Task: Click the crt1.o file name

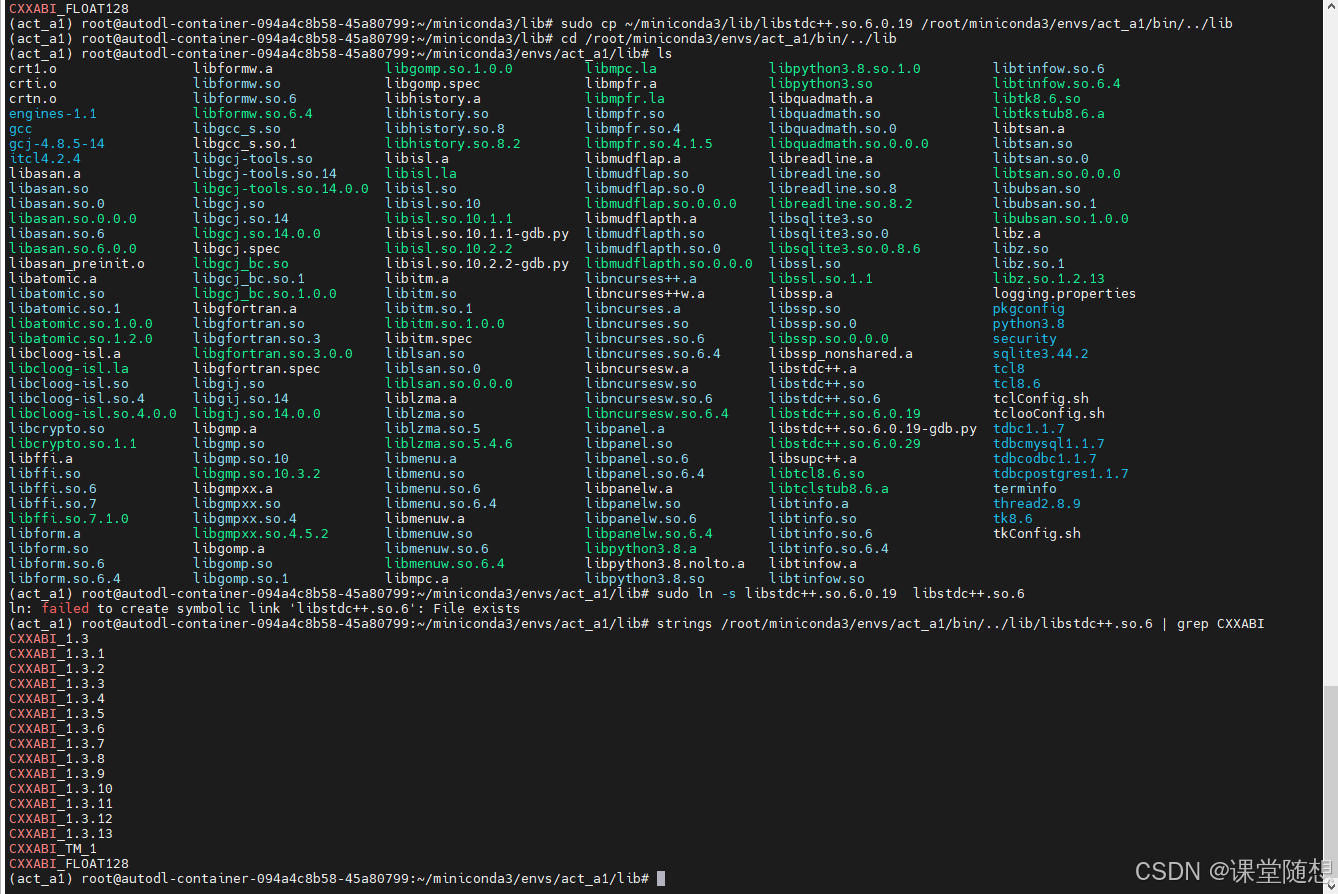Action: (x=33, y=68)
